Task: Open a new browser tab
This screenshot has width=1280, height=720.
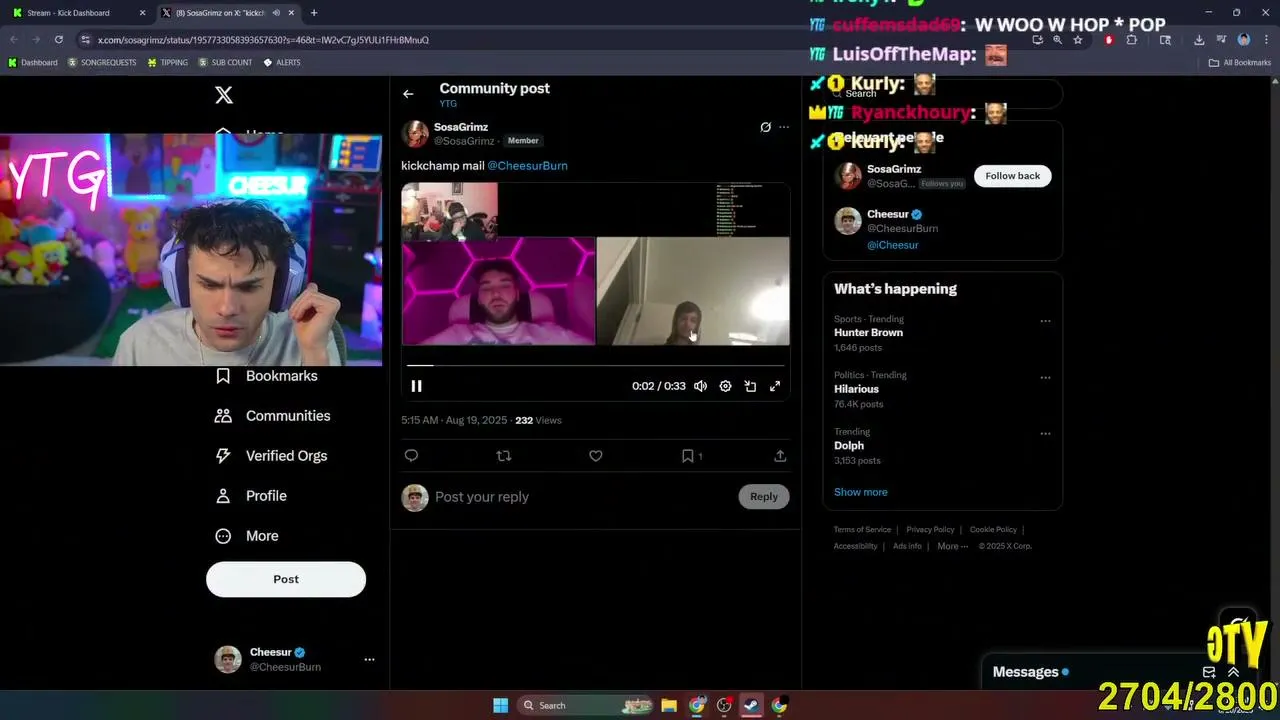Action: 314,13
